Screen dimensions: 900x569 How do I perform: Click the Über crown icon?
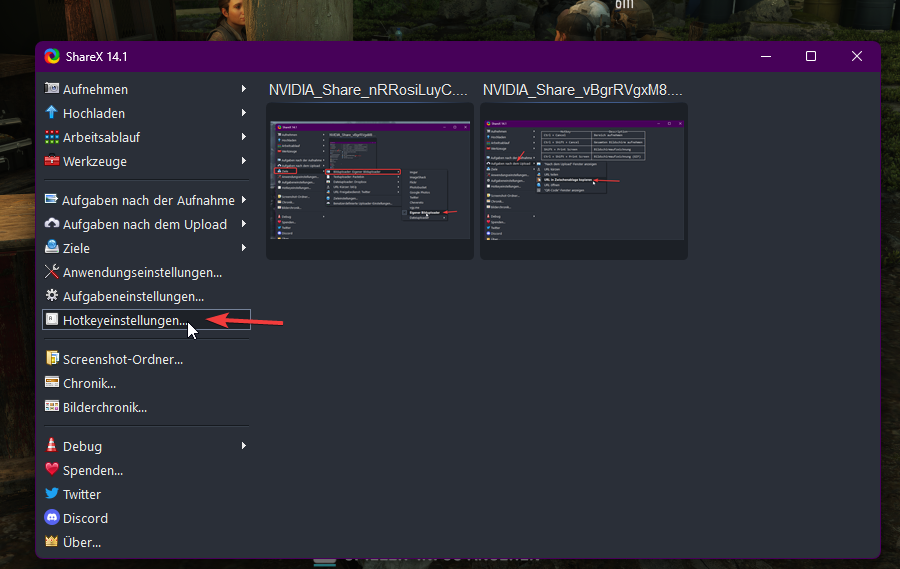(x=52, y=542)
